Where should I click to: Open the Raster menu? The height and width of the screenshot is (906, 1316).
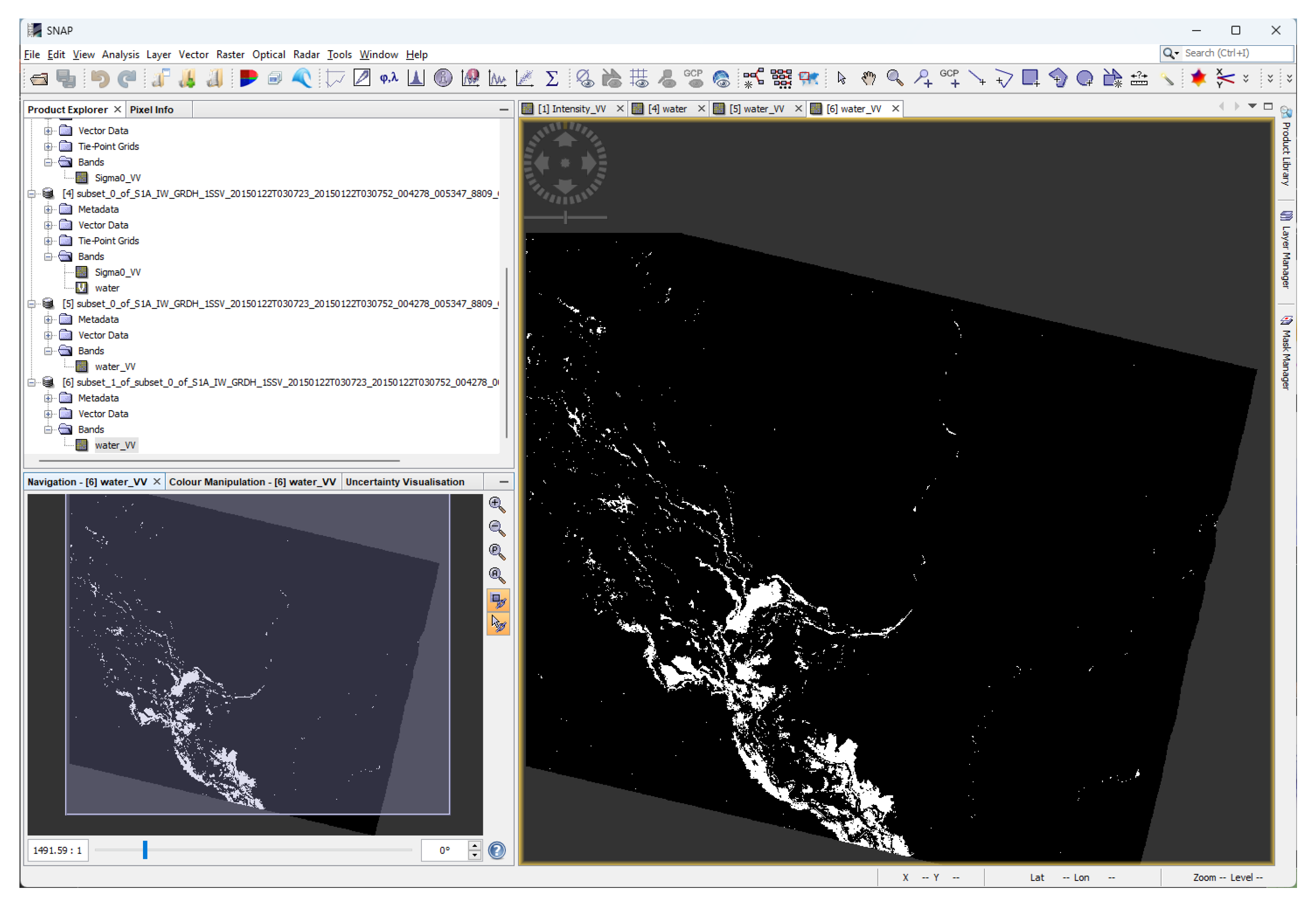(230, 55)
